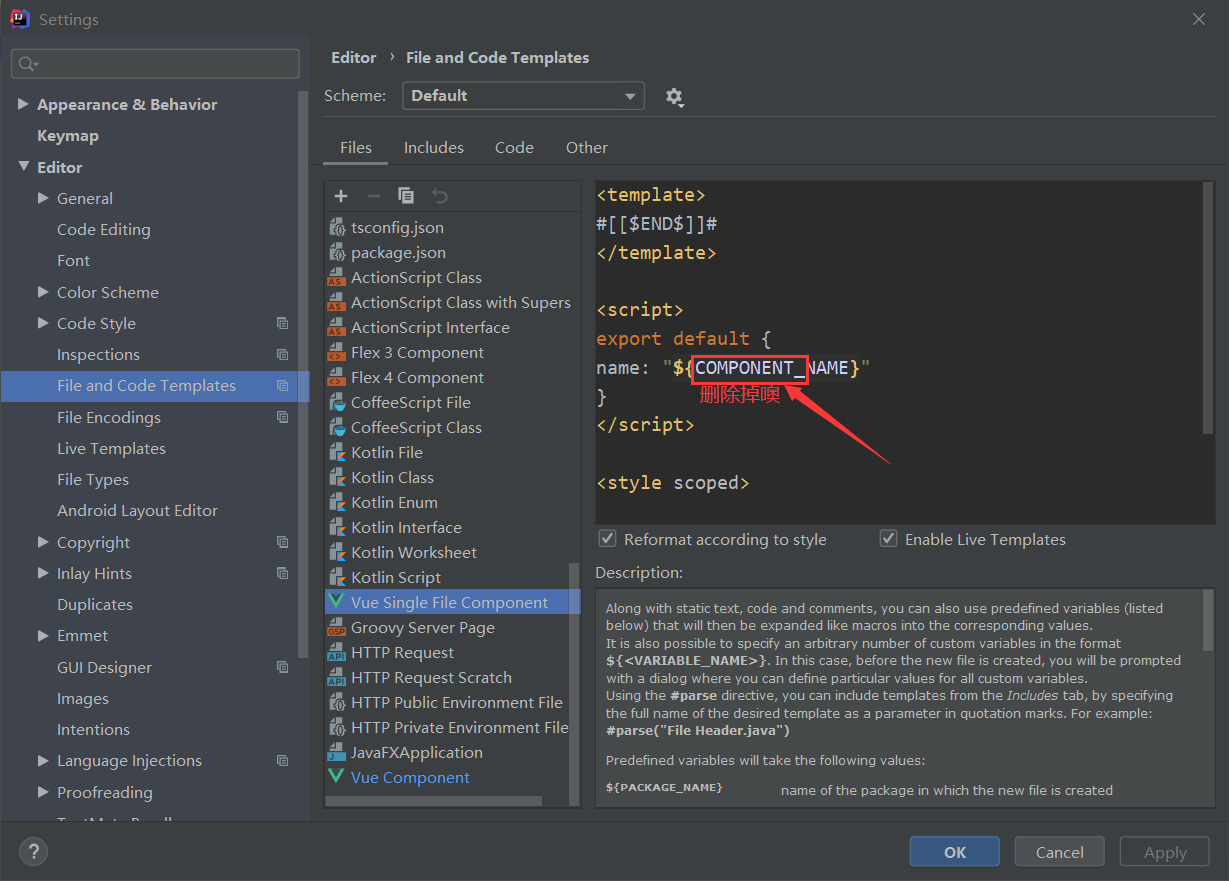This screenshot has width=1229, height=881.
Task: Click the template list horizontal scrollbar
Action: coord(433,801)
